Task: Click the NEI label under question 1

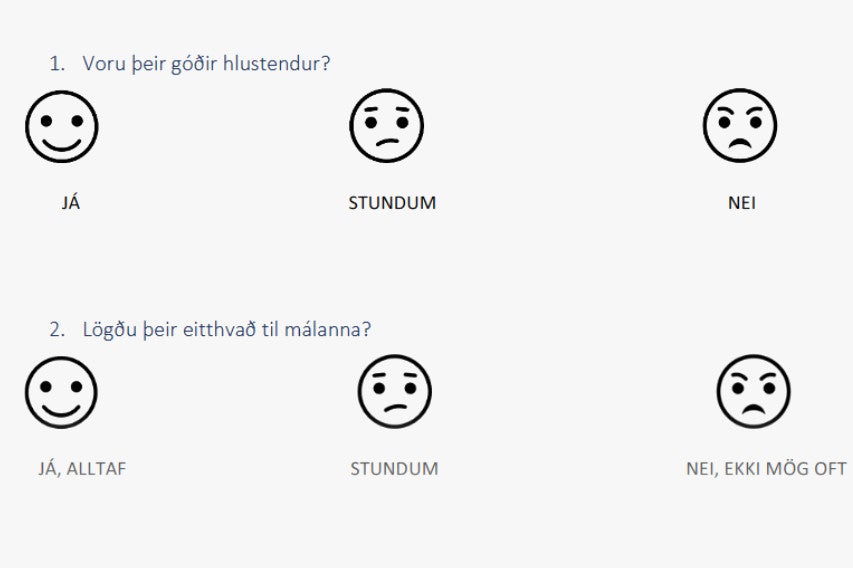Action: click(742, 203)
